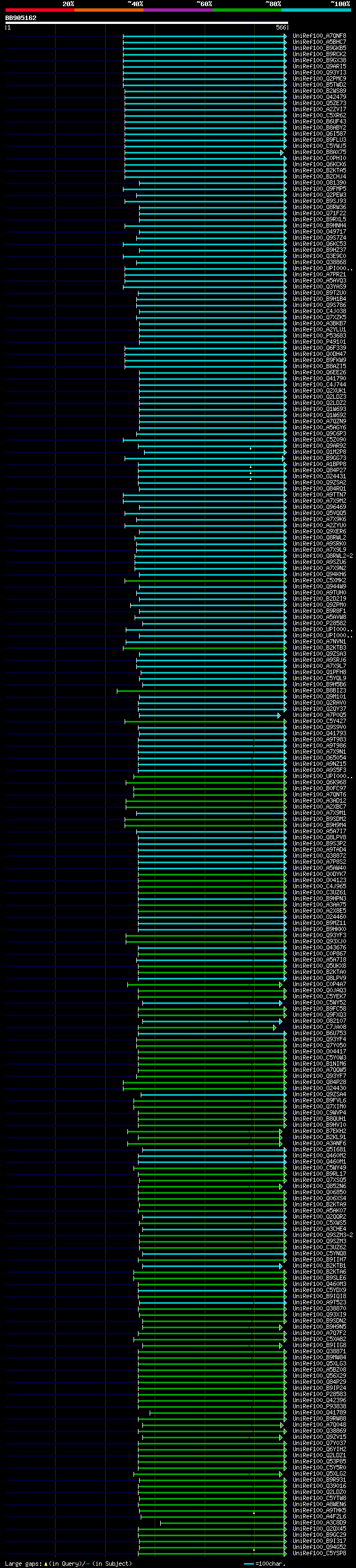
Task: Open hit UniRef100_A5BHC7
Action: (319, 42)
